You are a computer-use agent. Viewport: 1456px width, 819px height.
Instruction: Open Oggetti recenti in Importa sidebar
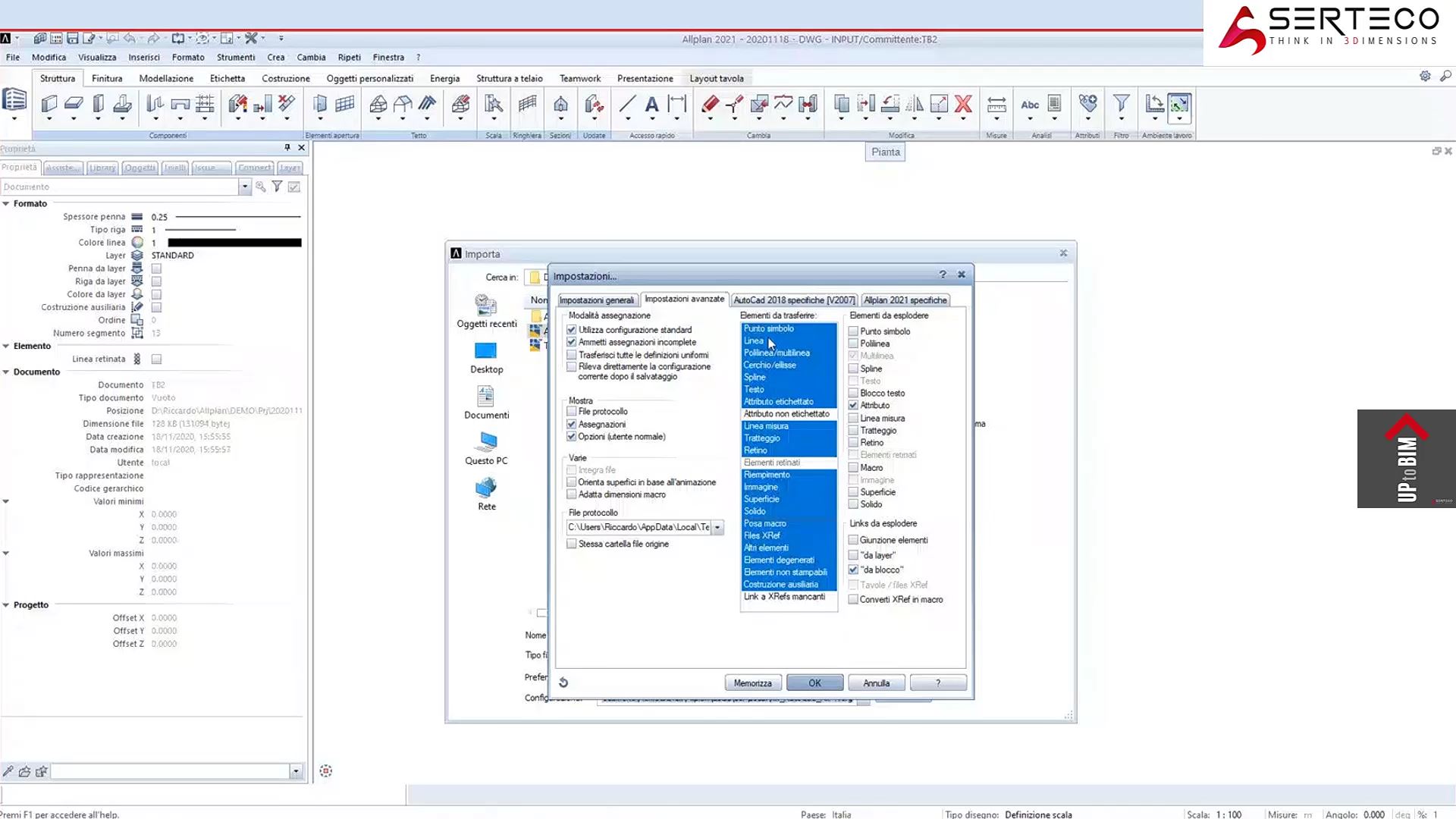coord(486,312)
